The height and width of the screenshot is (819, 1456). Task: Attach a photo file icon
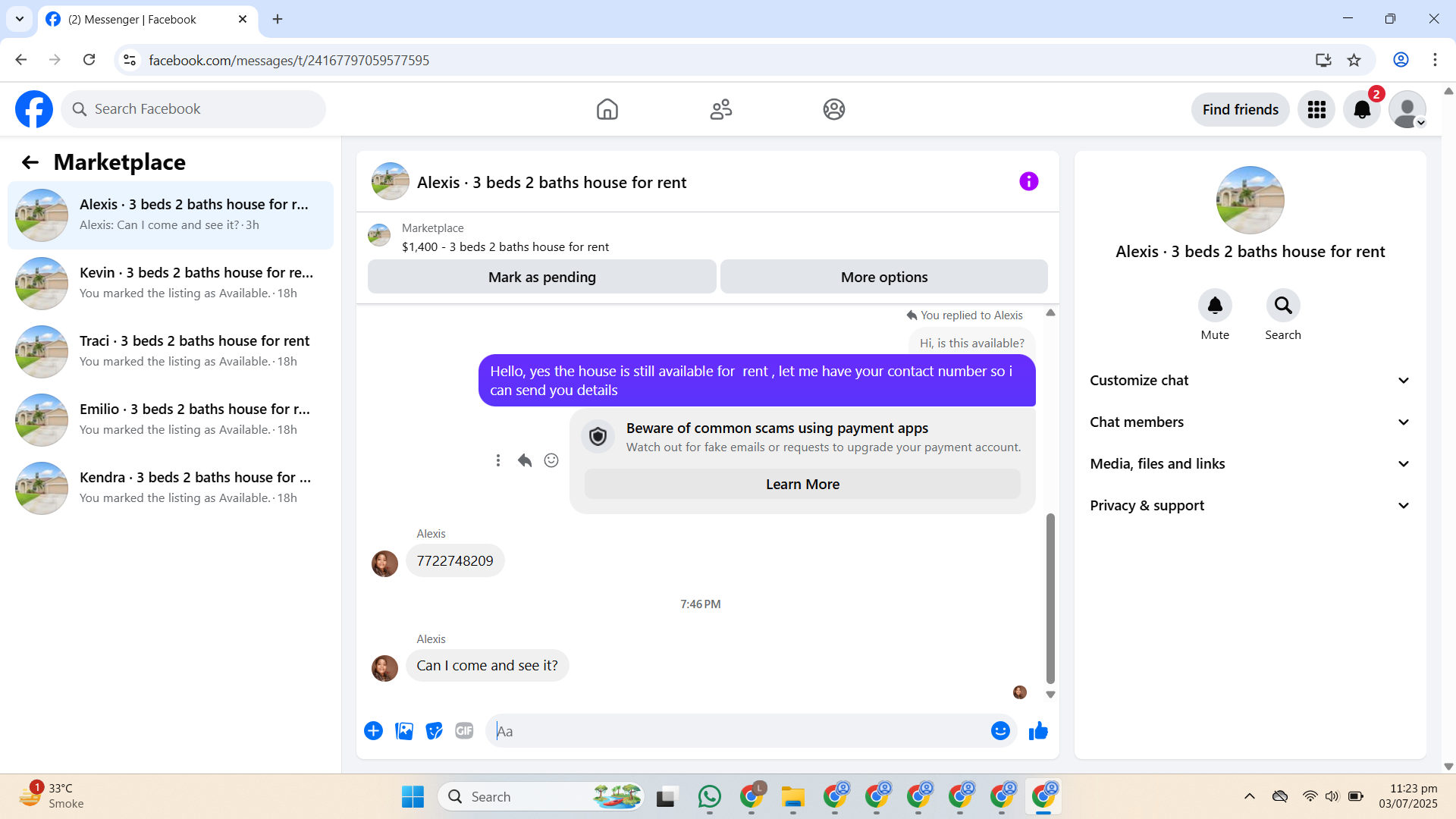(x=404, y=731)
